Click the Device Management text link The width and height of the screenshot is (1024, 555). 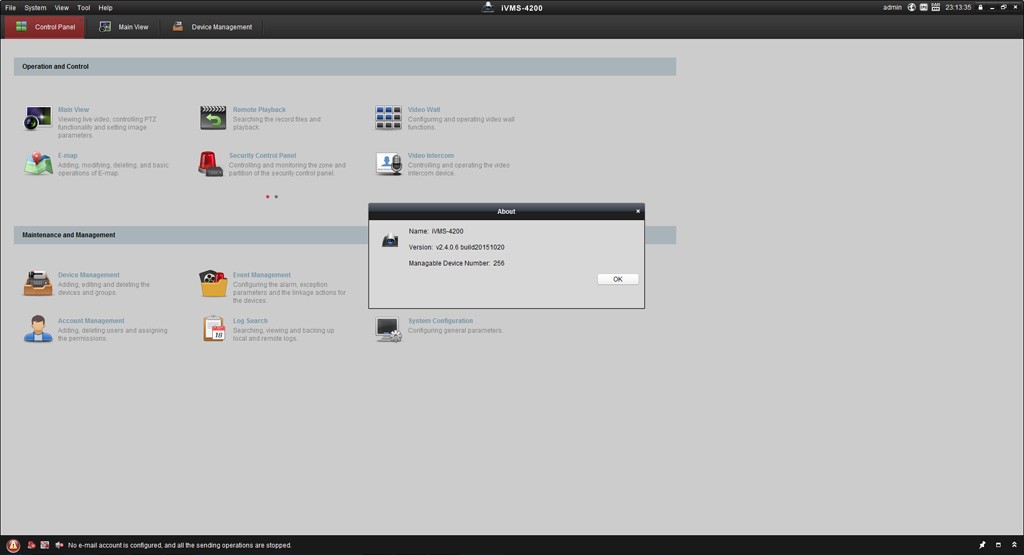(x=88, y=275)
